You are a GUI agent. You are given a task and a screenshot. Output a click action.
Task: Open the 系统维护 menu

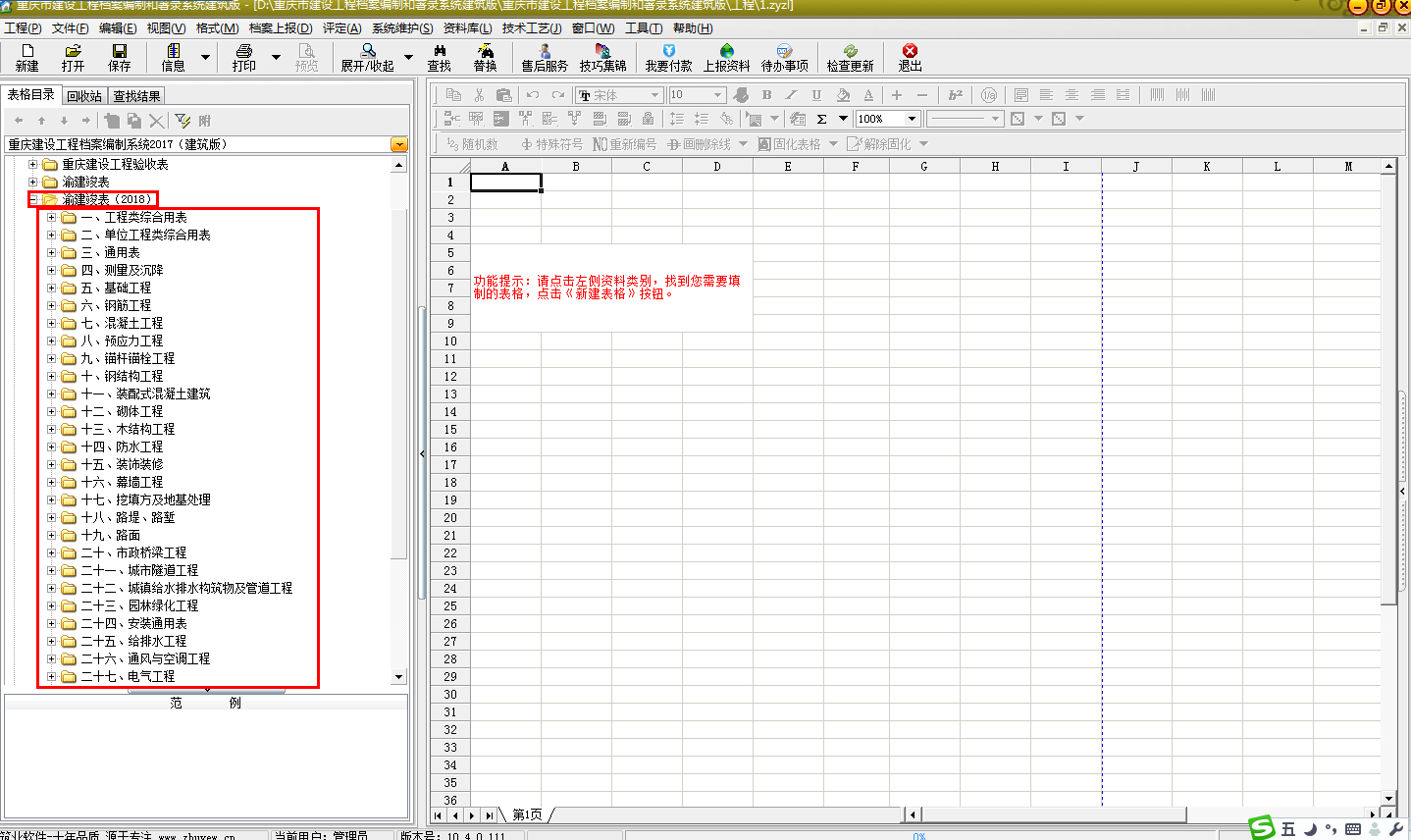point(401,28)
